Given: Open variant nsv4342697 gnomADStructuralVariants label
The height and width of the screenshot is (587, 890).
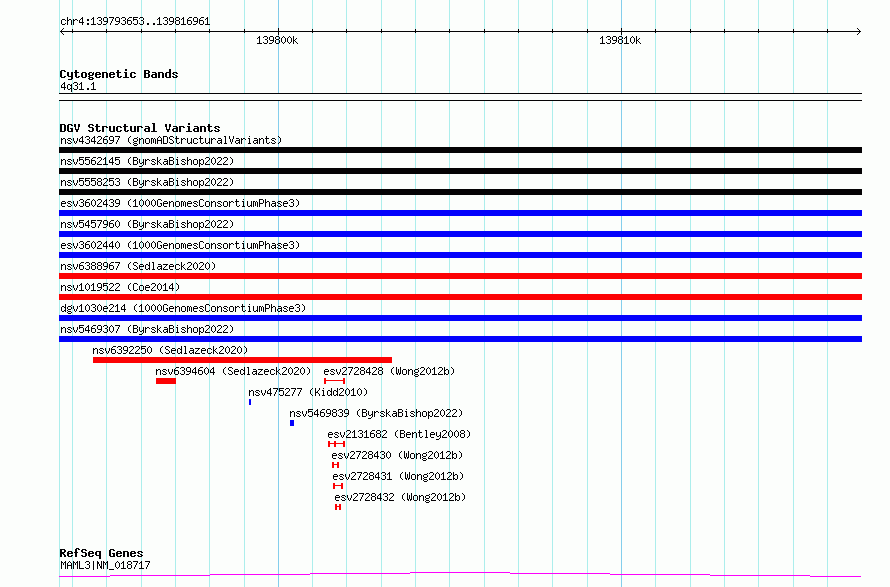Looking at the screenshot, I should 171,140.
